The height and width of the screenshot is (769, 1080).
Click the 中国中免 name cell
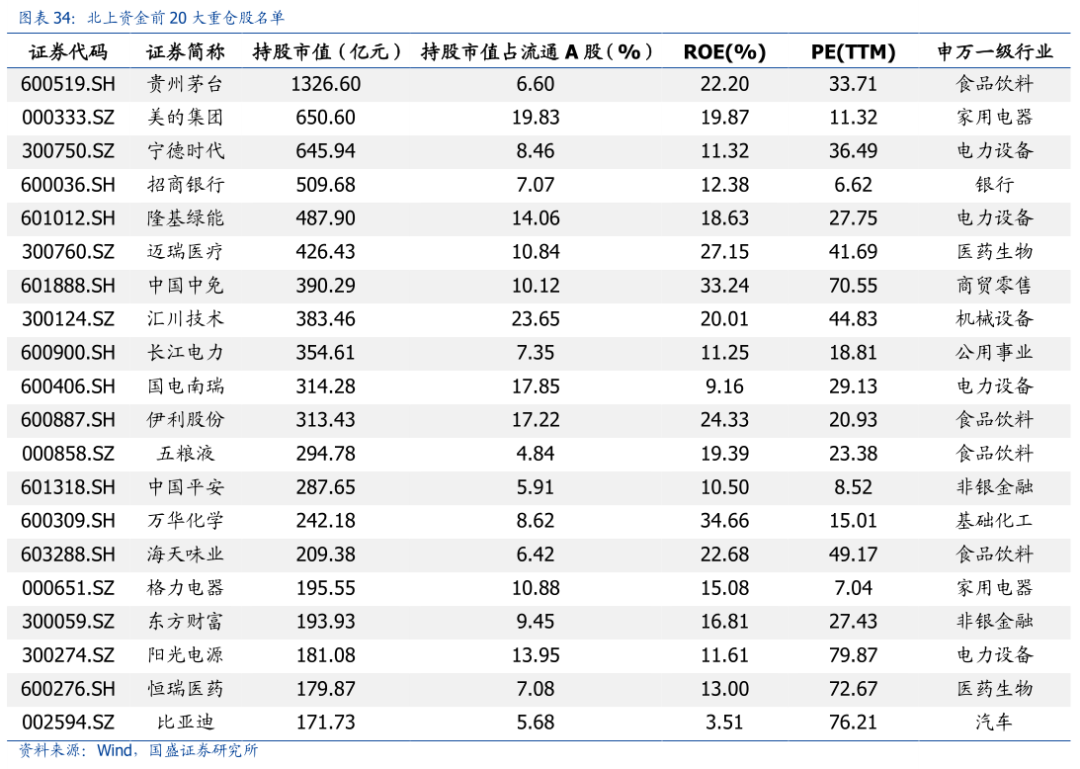pyautogui.click(x=185, y=285)
